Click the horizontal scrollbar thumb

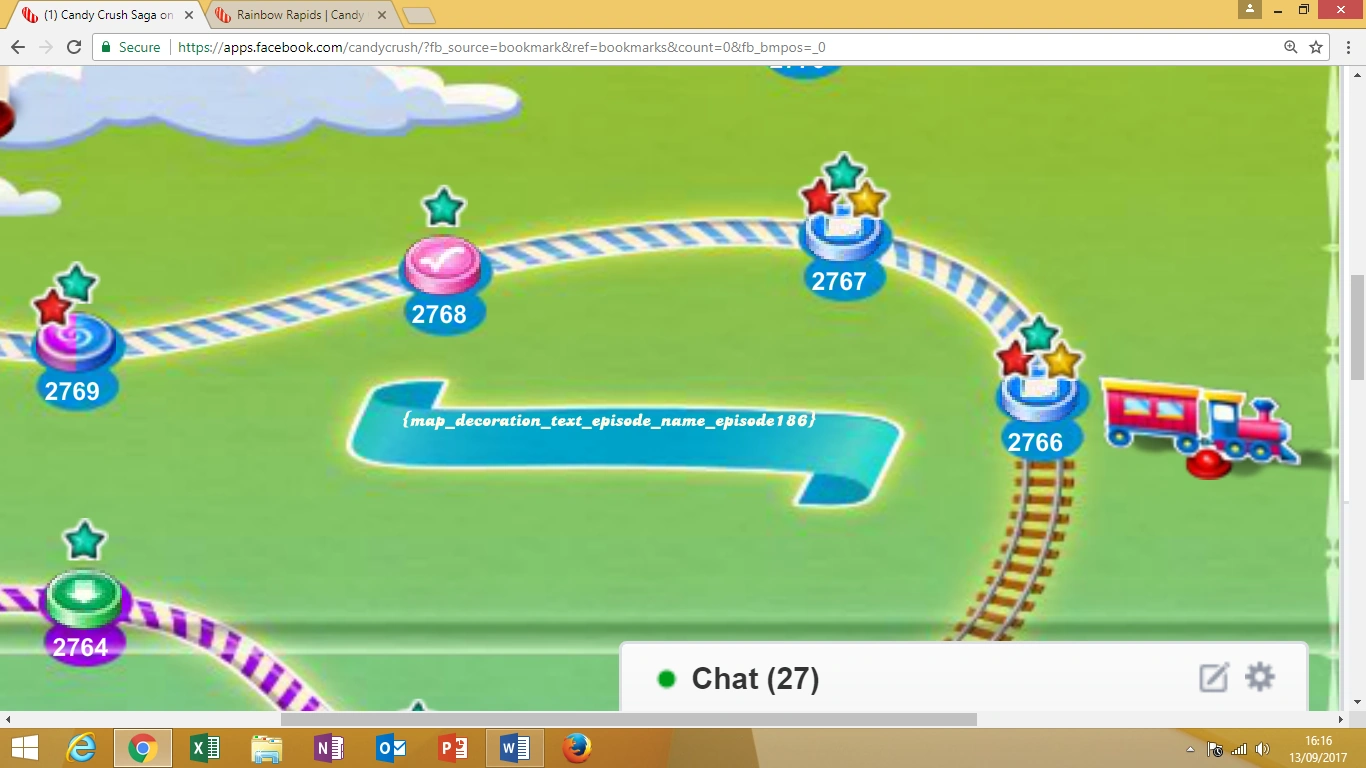(628, 719)
